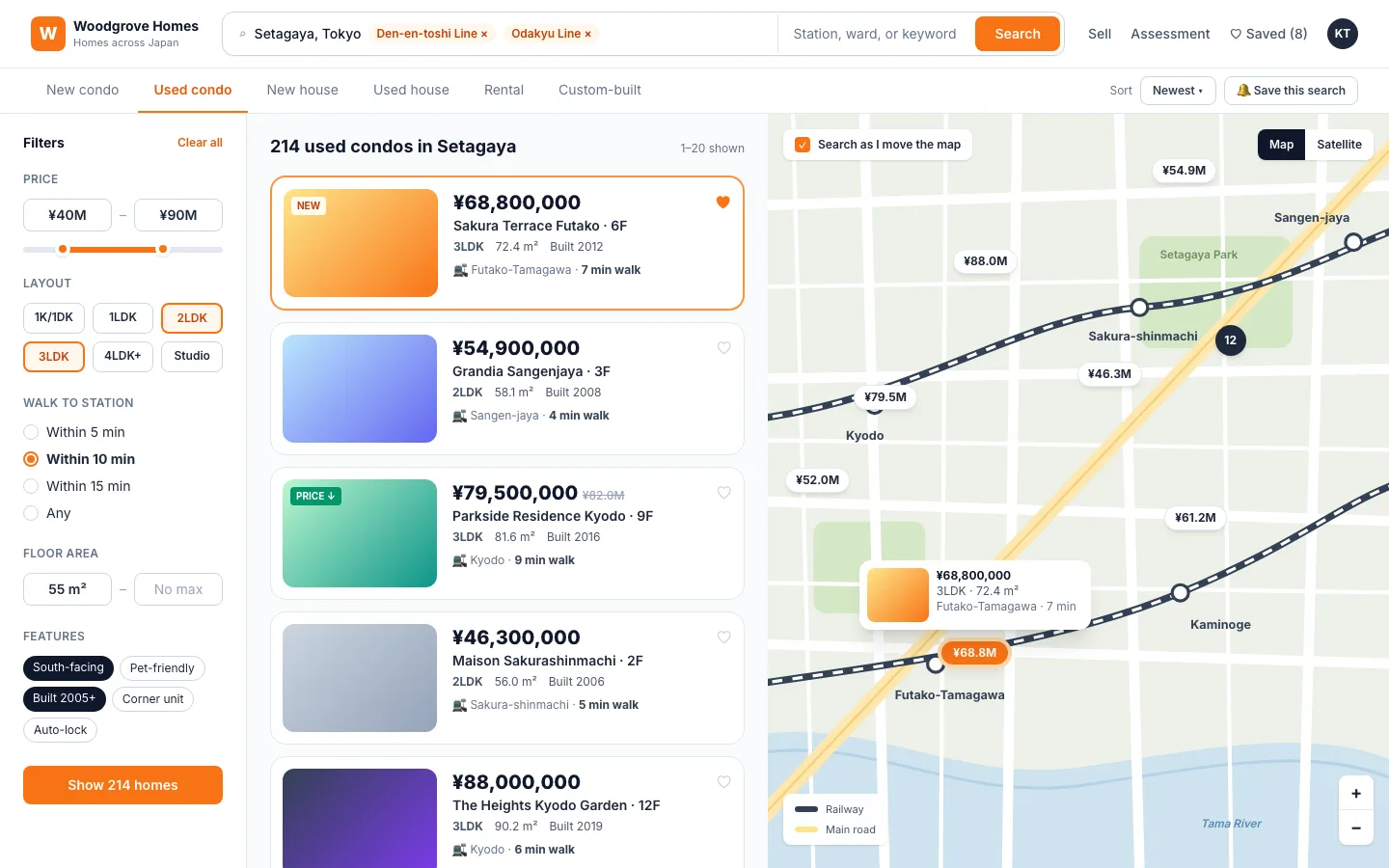
Task: Open the ¥90M maximum price field
Action: 178,215
